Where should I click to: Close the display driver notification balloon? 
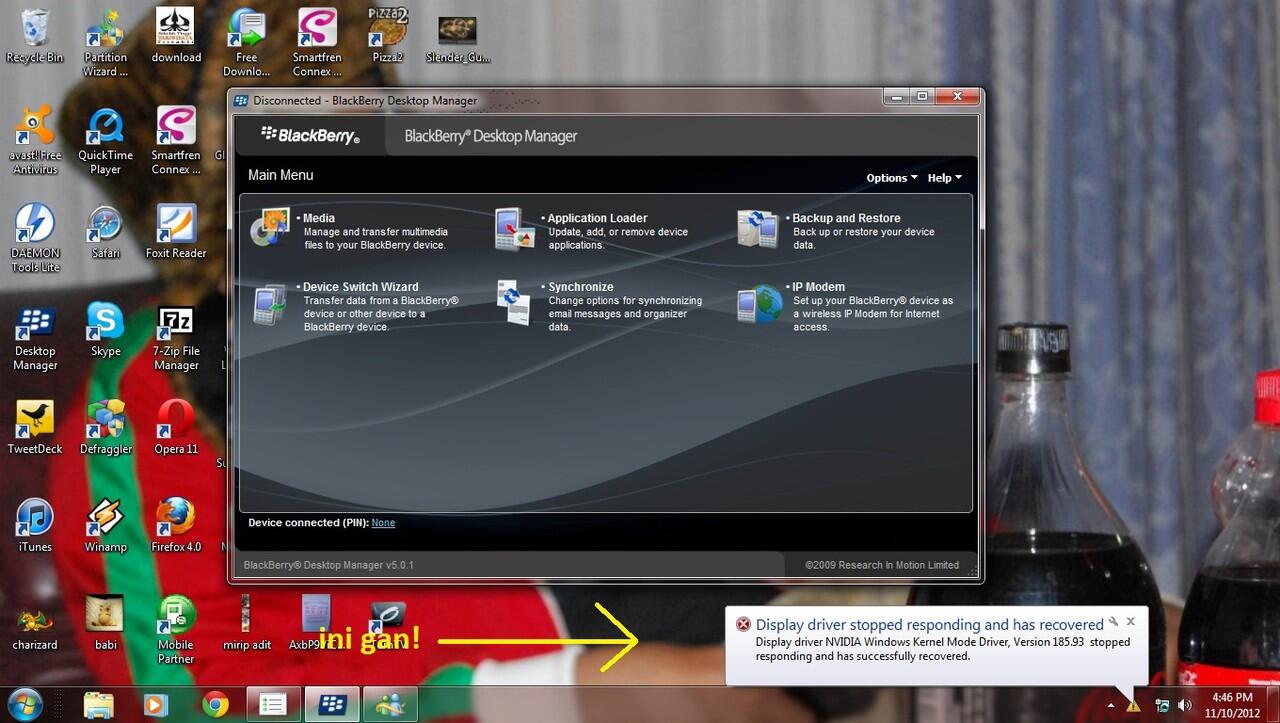pos(1131,622)
